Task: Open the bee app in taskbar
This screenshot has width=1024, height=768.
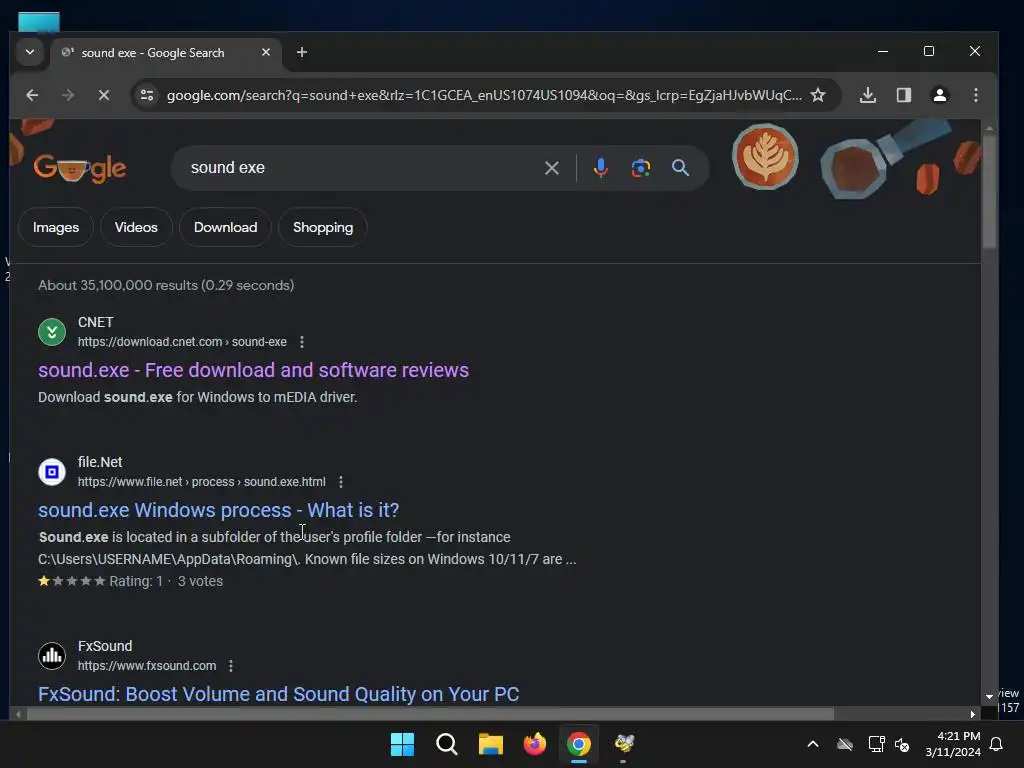Action: click(x=624, y=744)
